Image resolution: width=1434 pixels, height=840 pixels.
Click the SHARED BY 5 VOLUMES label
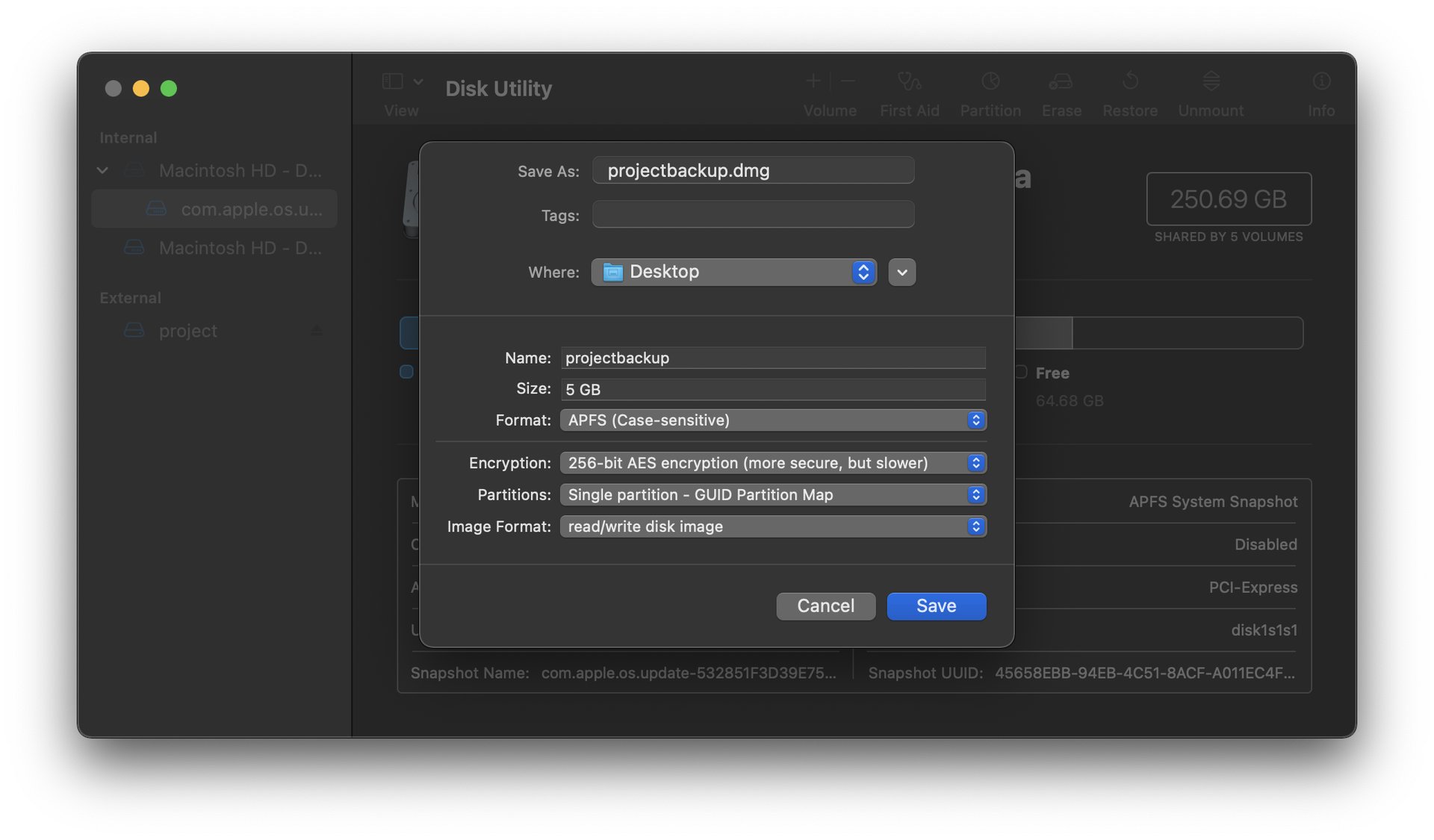pos(1229,237)
